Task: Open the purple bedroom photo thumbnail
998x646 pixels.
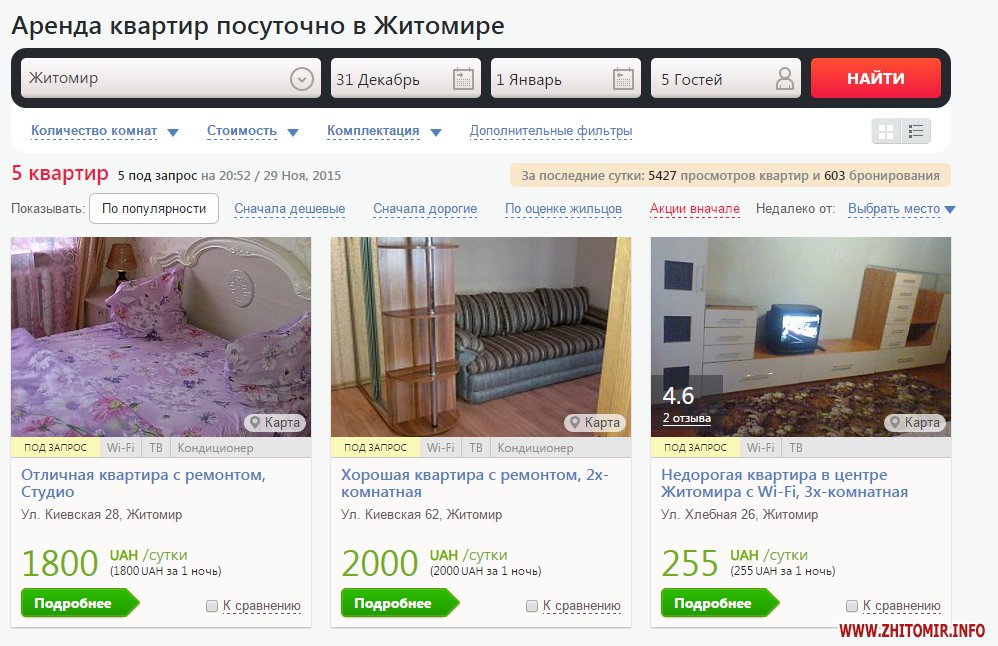Action: click(161, 337)
